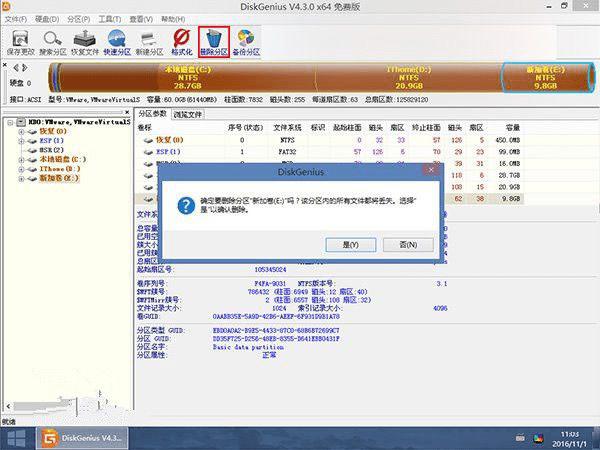Switch to the Browse Files tab
The height and width of the screenshot is (450, 600).
click(188, 114)
